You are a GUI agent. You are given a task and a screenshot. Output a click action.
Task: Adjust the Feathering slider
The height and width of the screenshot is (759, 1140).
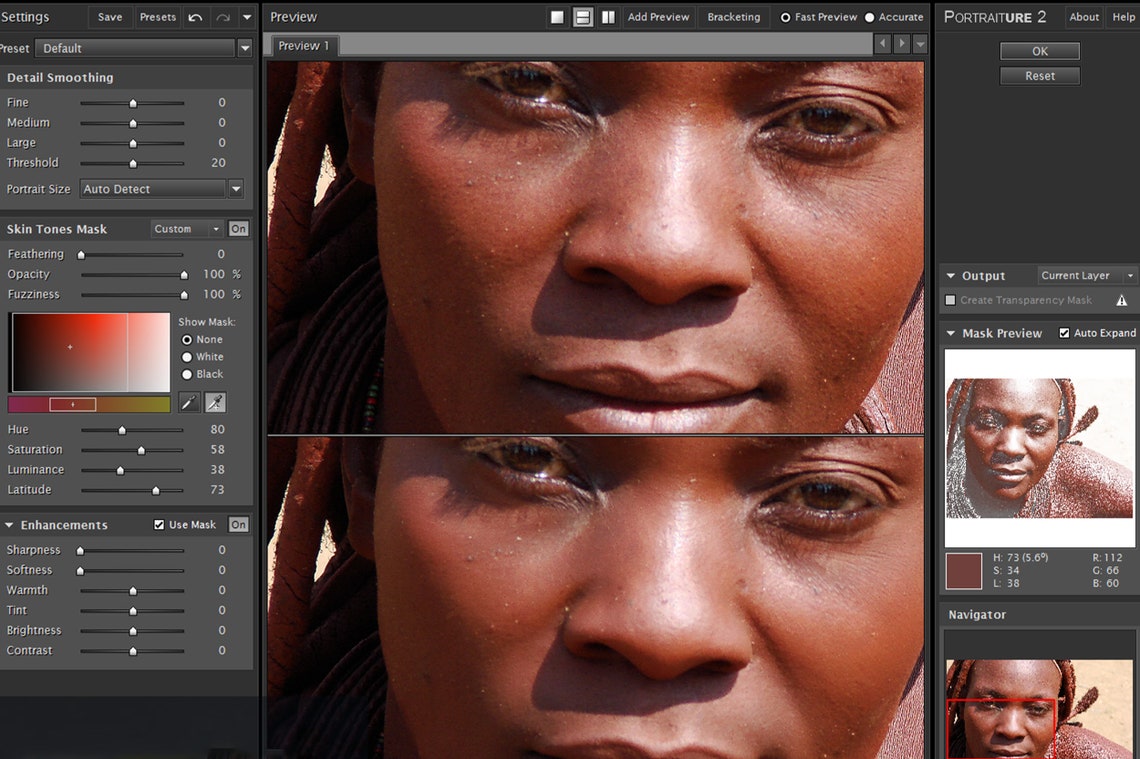(132, 254)
